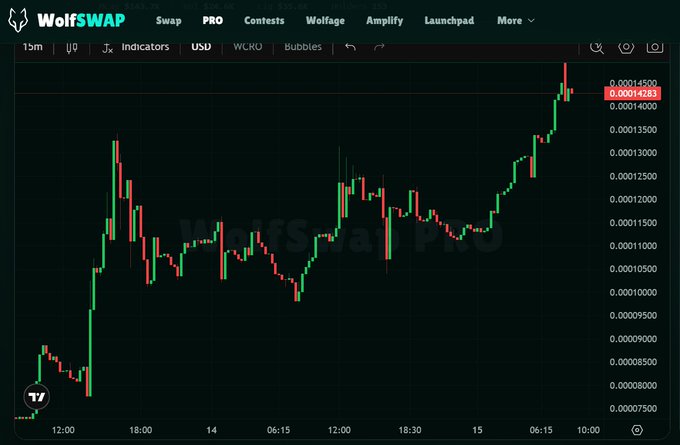Expand the More dropdown menu
This screenshot has height=445, width=680.
516,20
